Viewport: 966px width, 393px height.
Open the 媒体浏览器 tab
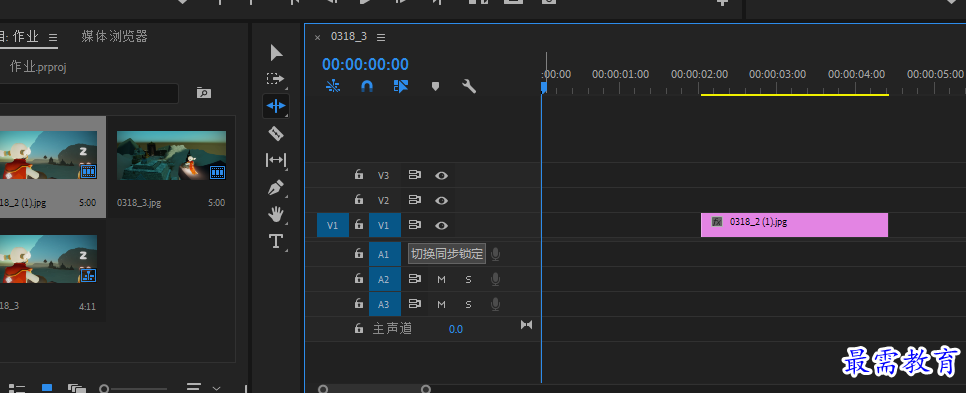(x=115, y=37)
